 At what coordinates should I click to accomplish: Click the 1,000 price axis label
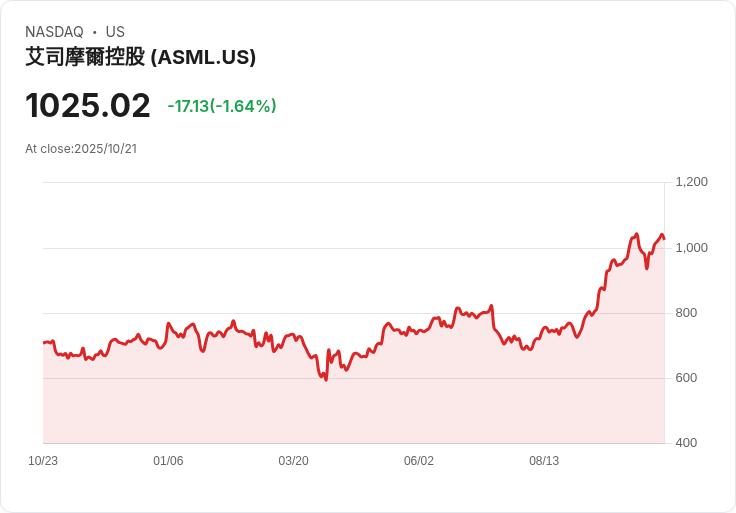pos(692,247)
